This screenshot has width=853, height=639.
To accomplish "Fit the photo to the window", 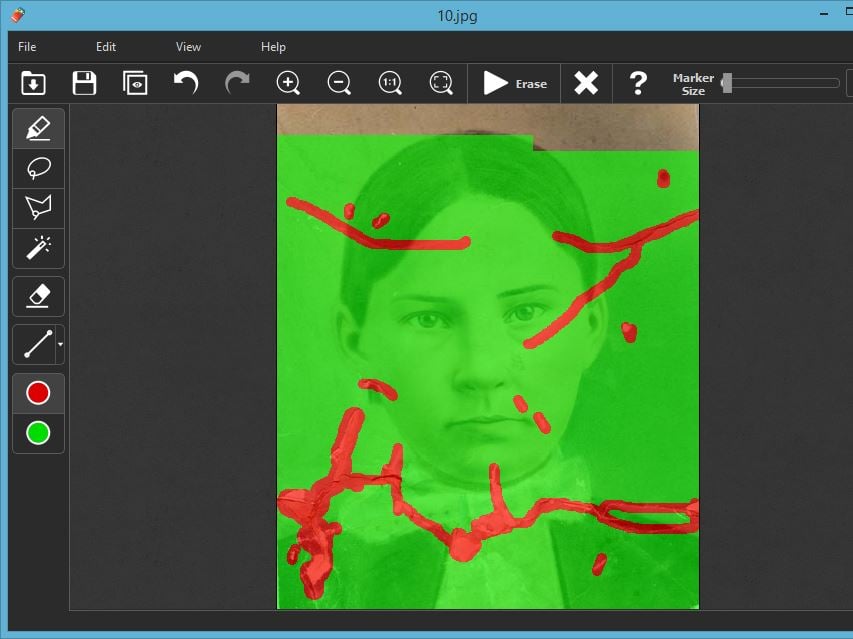I will point(440,83).
